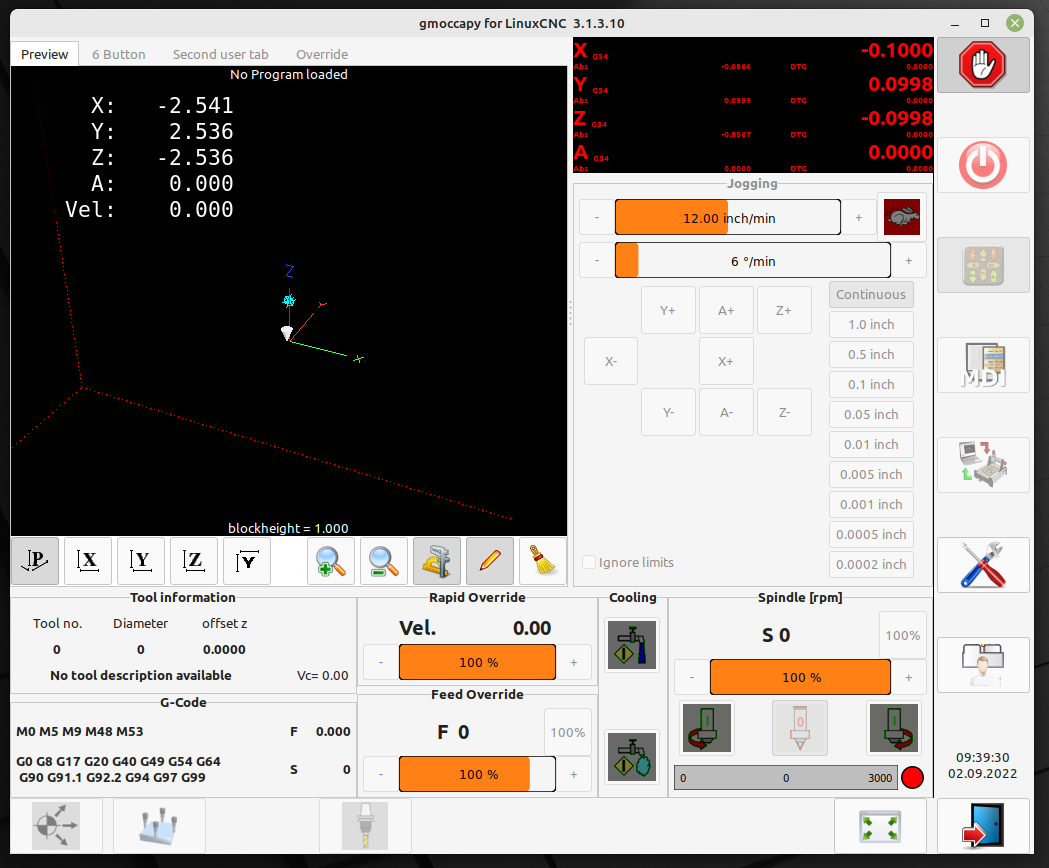The image size is (1049, 868).
Task: Open tool change options icon
Action: (x=365, y=826)
